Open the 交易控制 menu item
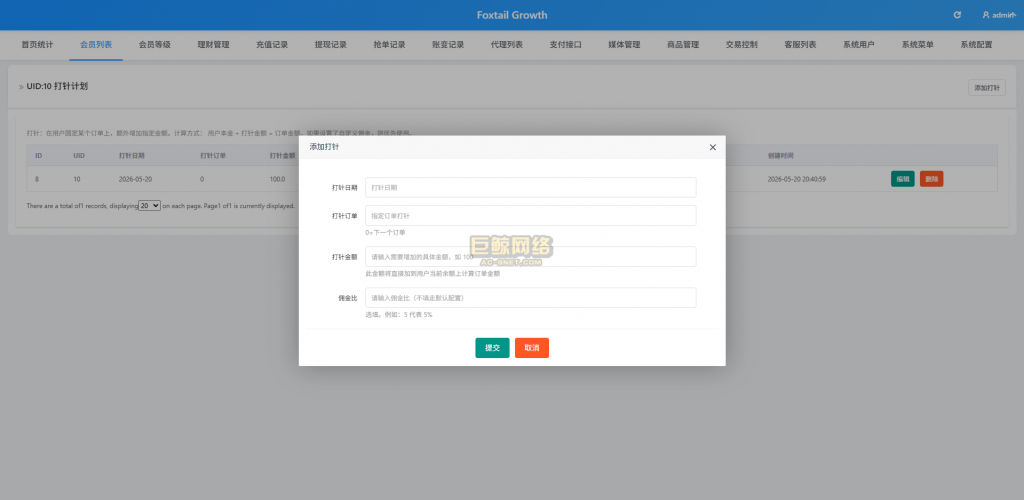 (741, 45)
